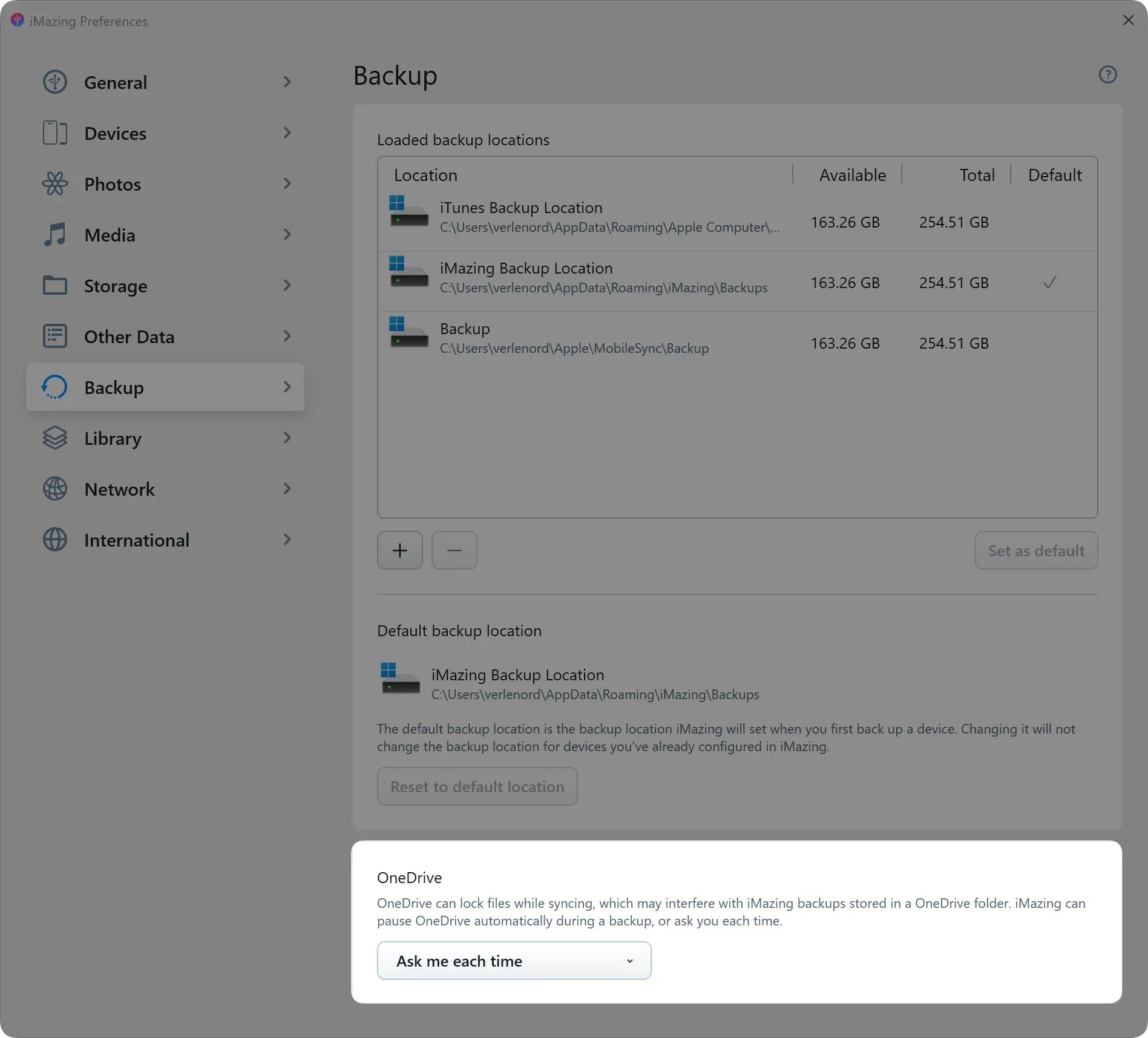Viewport: 1148px width, 1038px height.
Task: Open Media preferences tab
Action: (165, 234)
